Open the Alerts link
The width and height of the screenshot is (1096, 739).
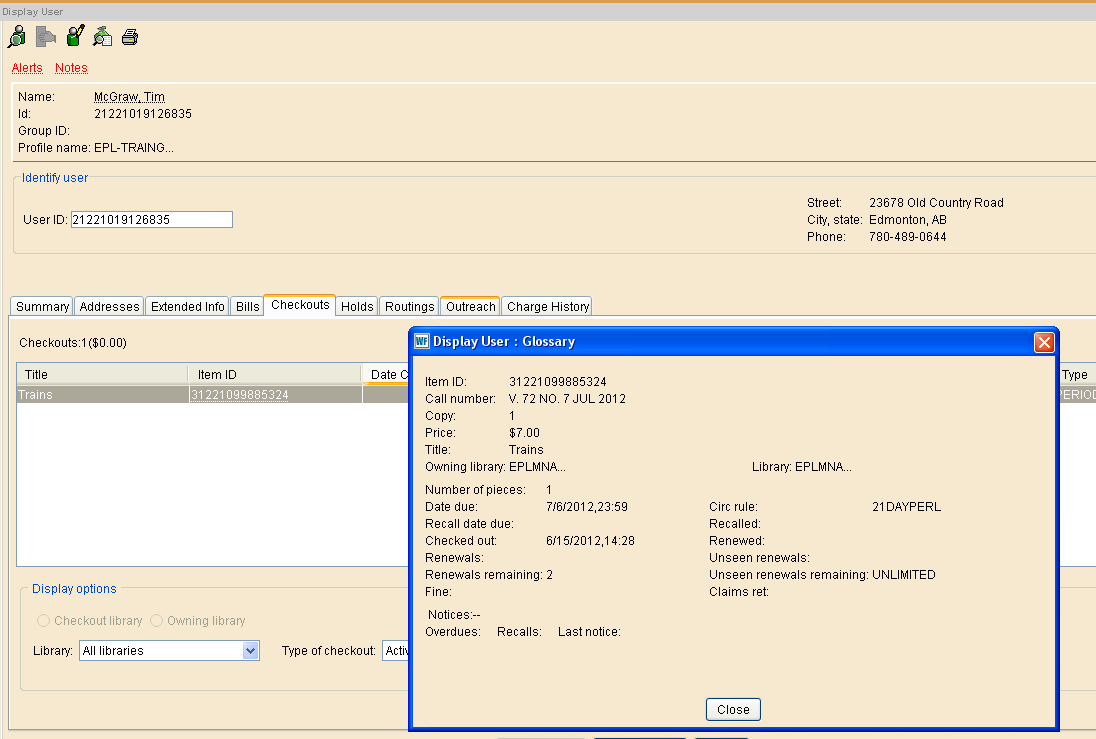point(27,68)
